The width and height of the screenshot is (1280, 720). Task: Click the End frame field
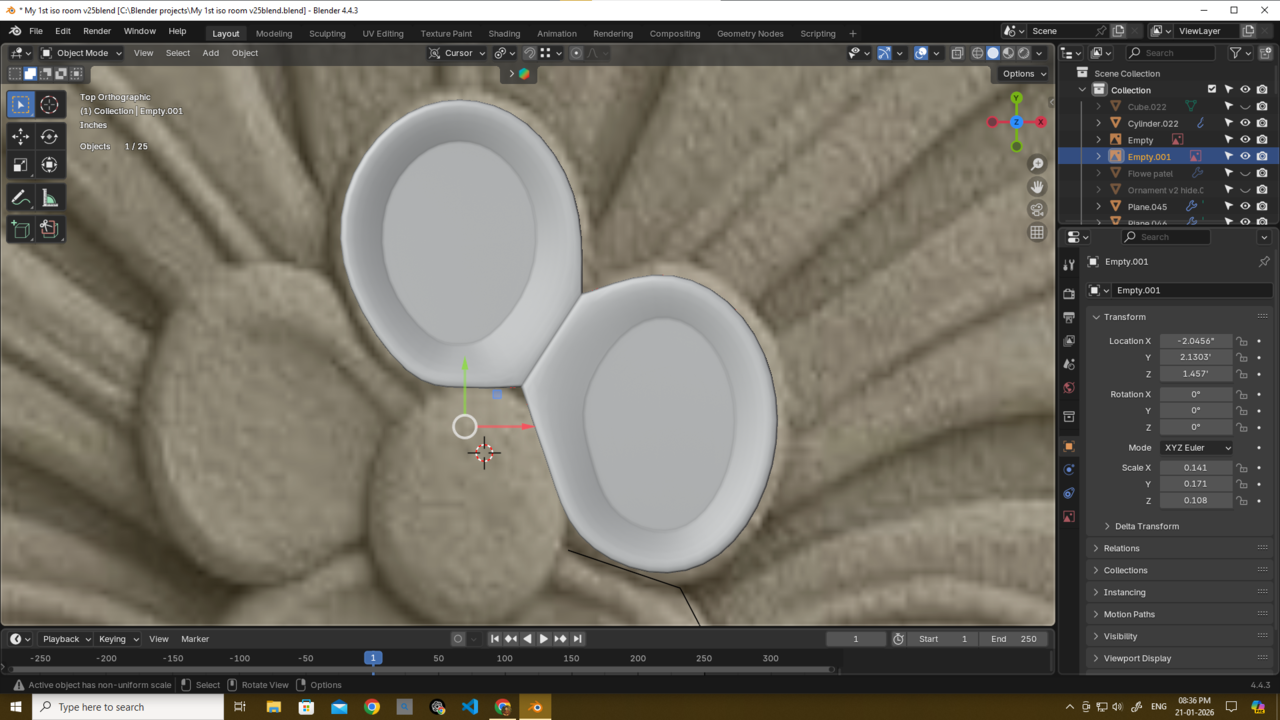coord(1015,639)
